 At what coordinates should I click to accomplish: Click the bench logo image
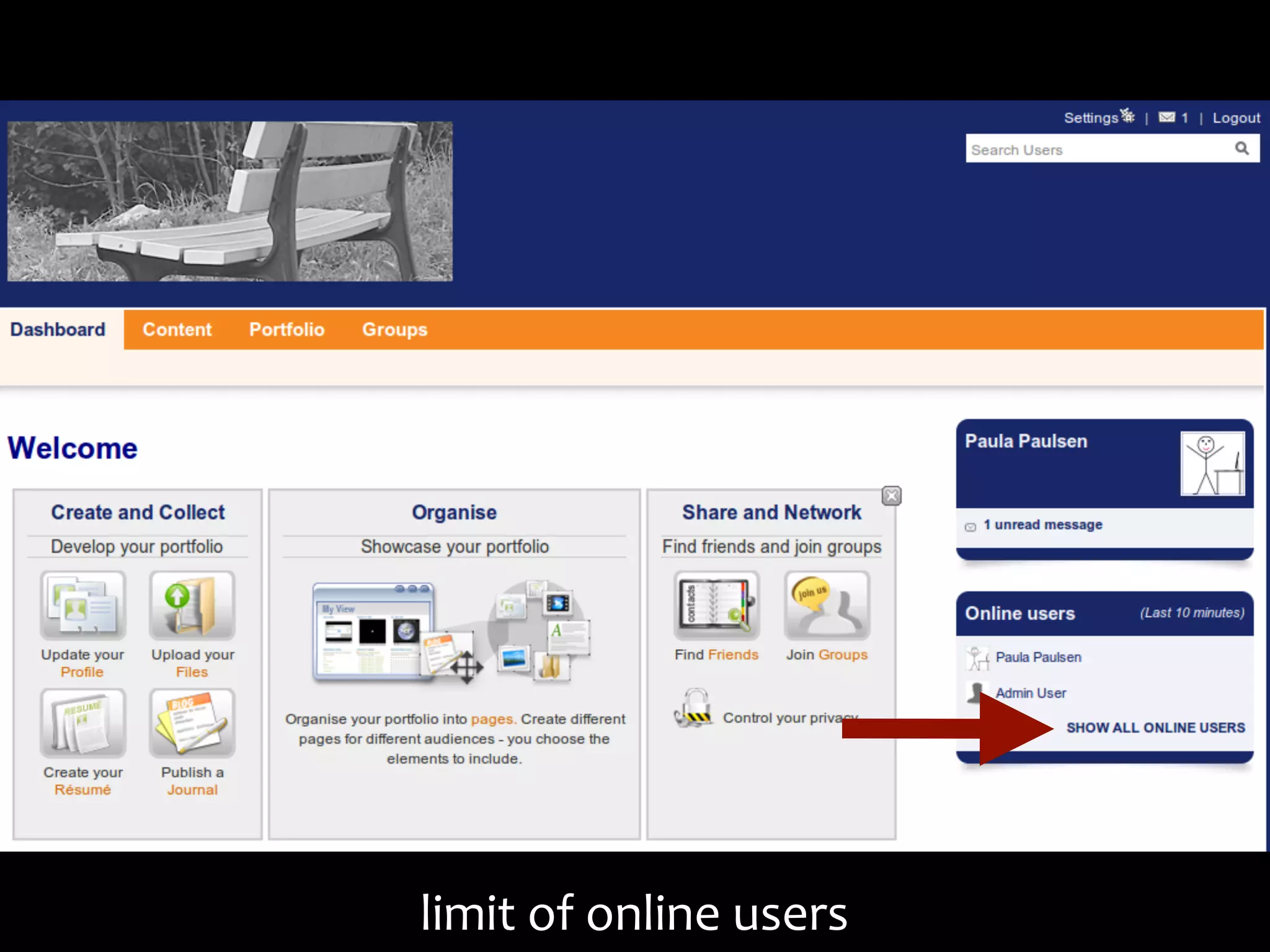230,201
